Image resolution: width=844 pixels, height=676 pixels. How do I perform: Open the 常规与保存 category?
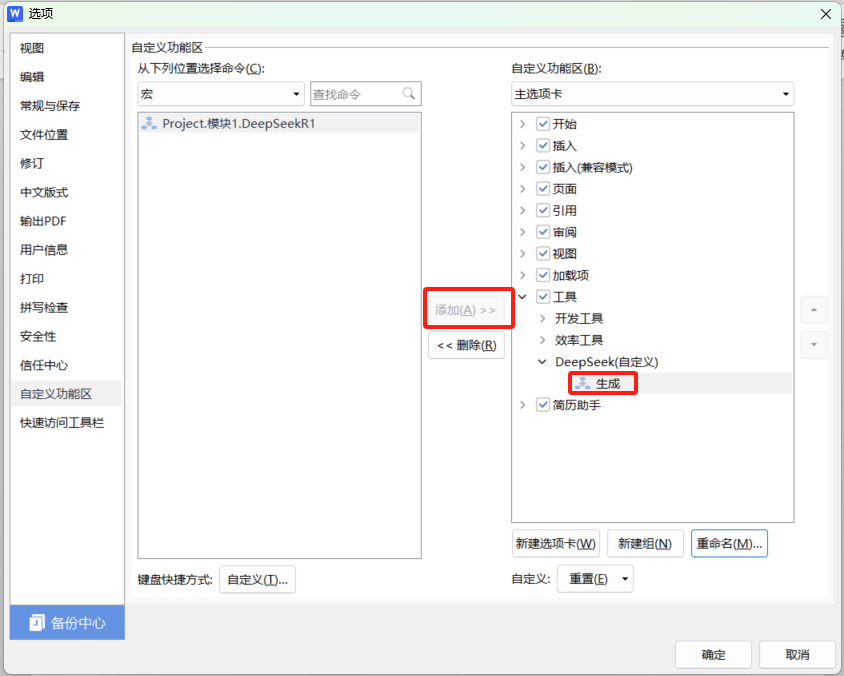[x=67, y=106]
